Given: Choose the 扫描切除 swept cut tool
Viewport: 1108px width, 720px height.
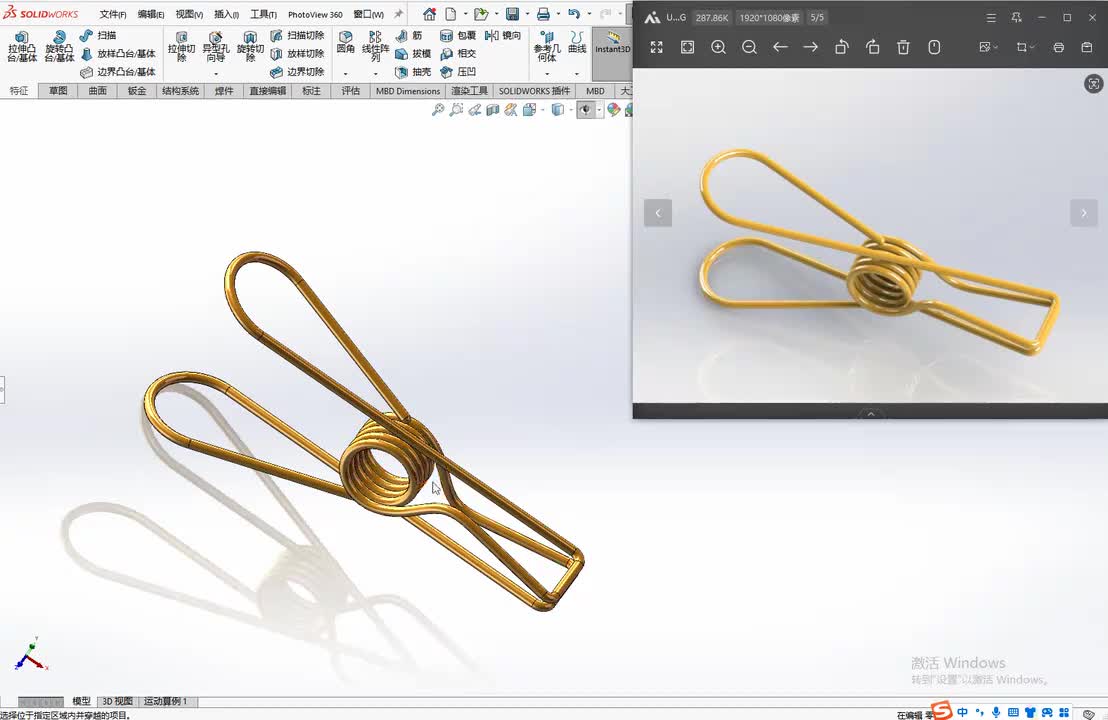Looking at the screenshot, I should [x=297, y=35].
